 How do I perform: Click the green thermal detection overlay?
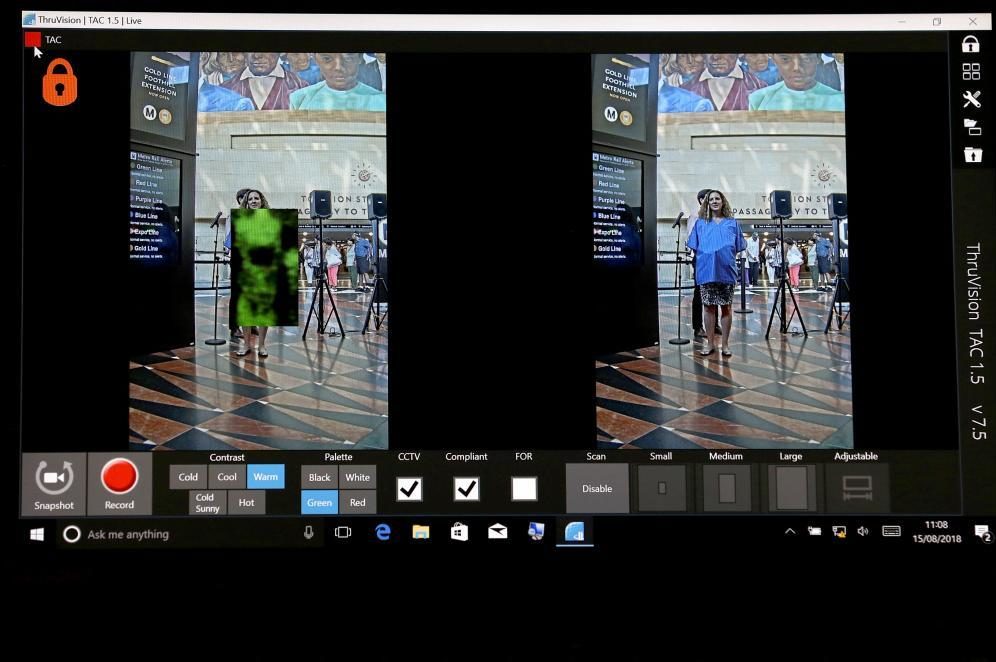click(x=264, y=267)
